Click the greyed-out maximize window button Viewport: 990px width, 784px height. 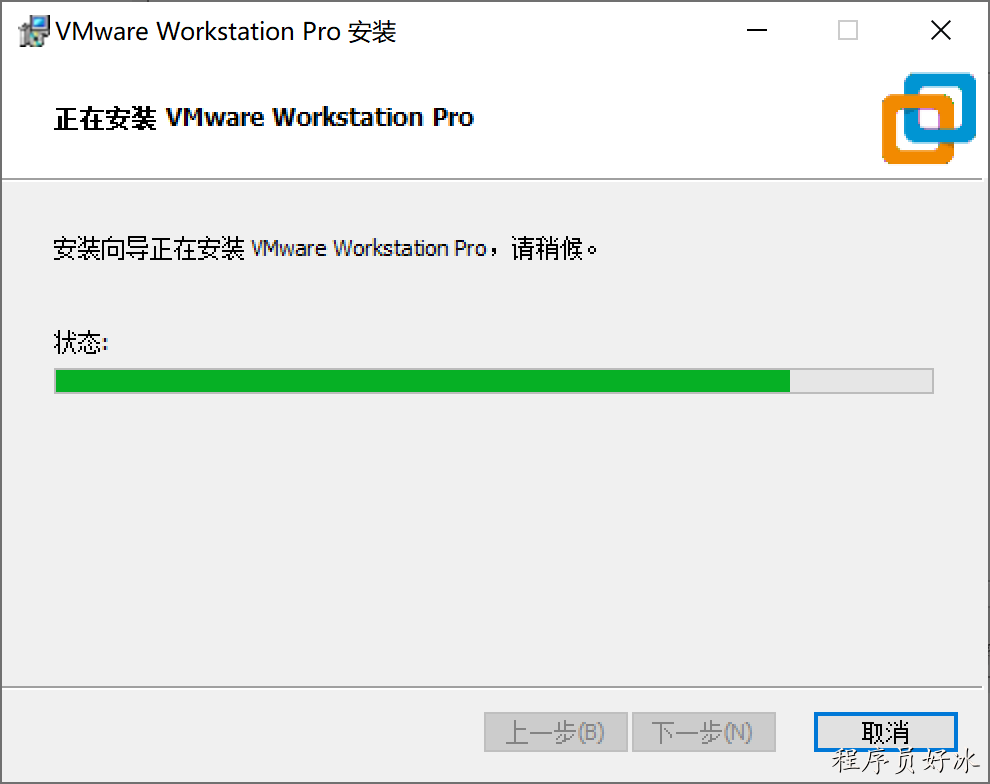coord(847,30)
